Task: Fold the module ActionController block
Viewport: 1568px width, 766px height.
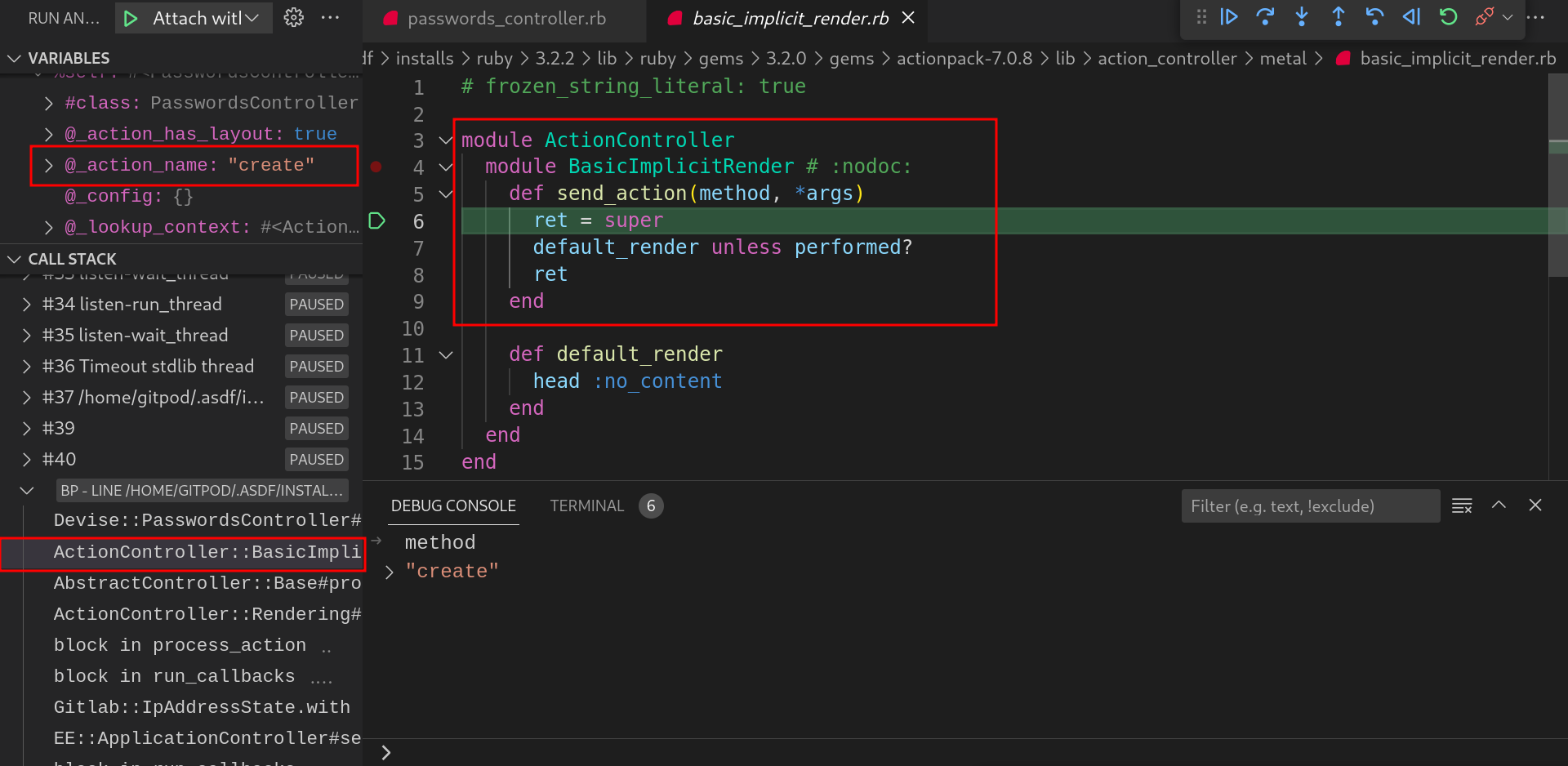Action: coord(446,140)
